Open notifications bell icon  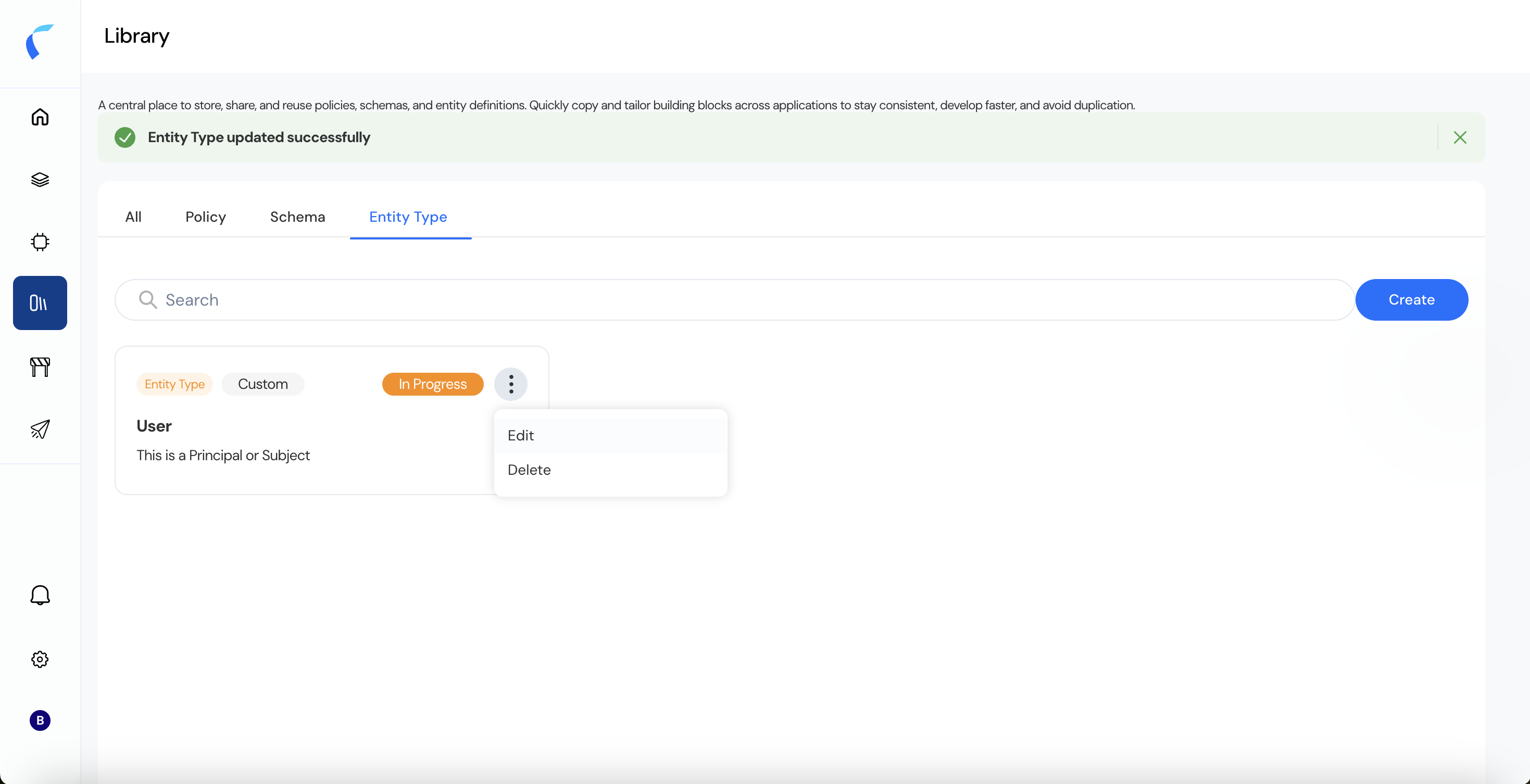40,595
